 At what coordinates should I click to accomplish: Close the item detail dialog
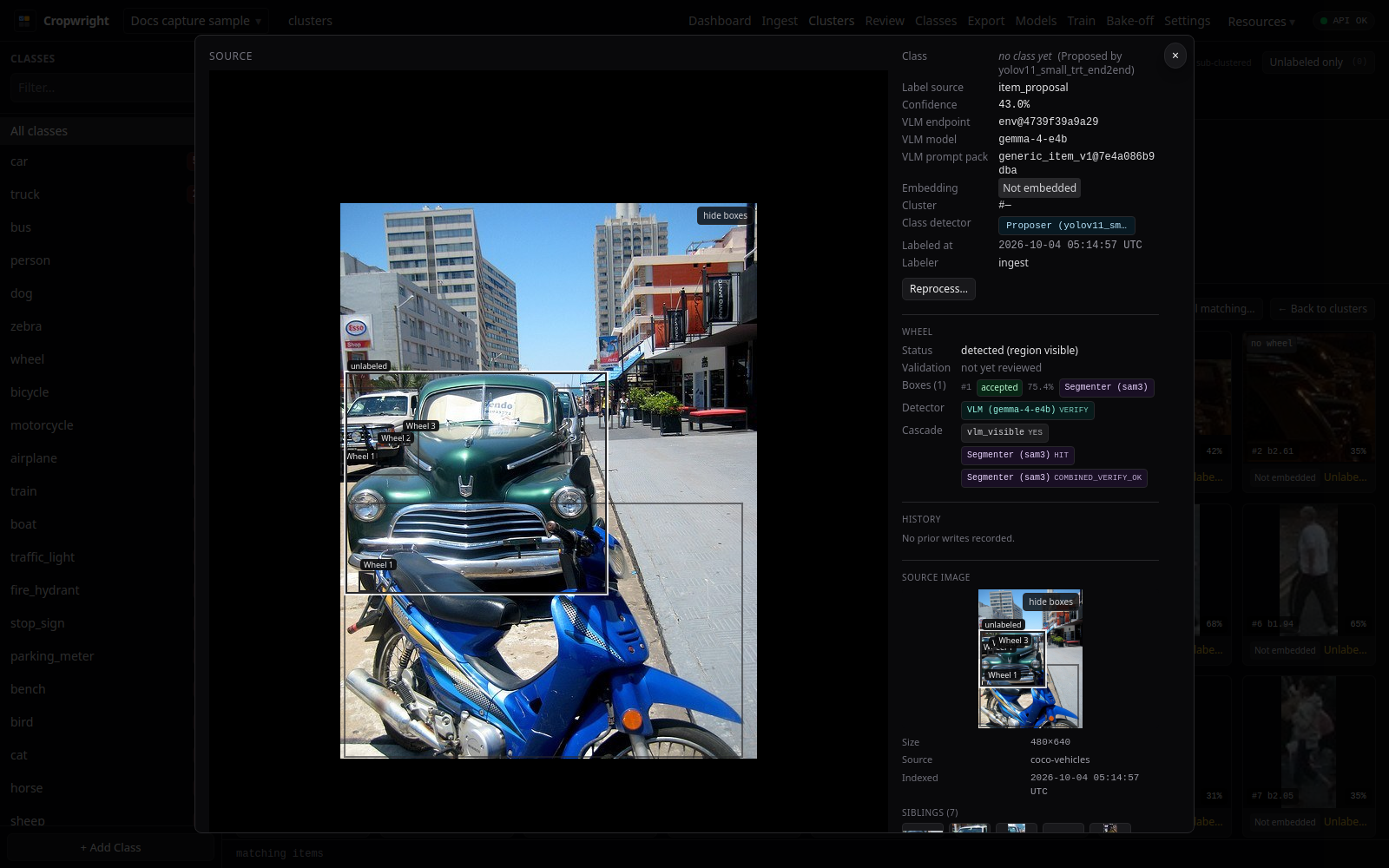tap(1175, 56)
